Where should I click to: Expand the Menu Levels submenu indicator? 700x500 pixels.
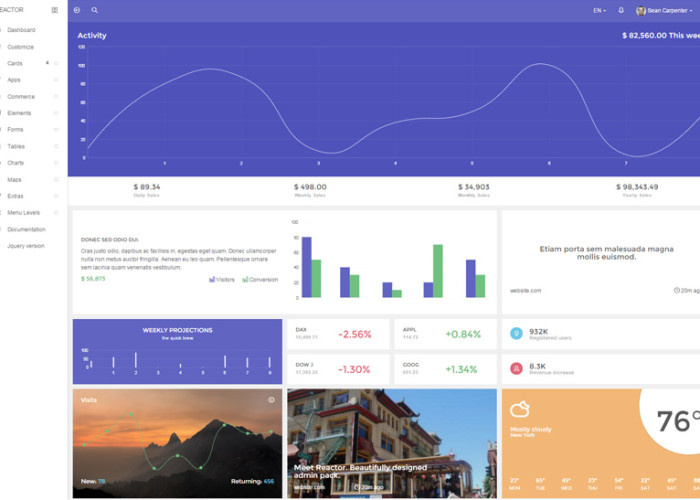56,213
